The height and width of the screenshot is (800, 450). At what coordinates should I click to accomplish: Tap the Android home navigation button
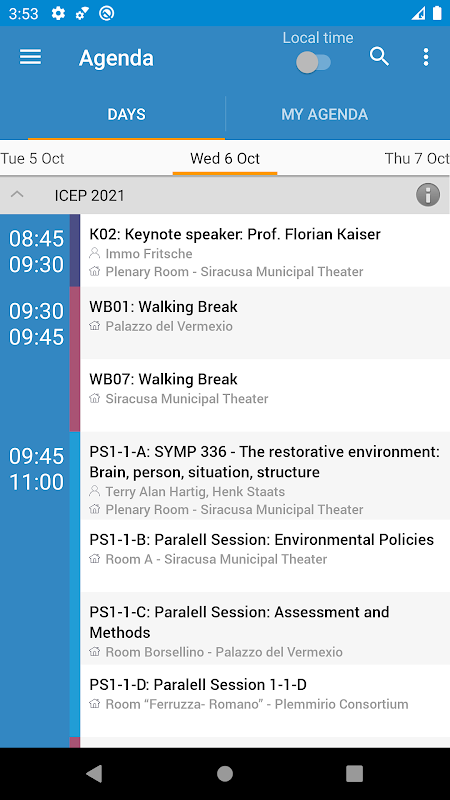(x=224, y=773)
